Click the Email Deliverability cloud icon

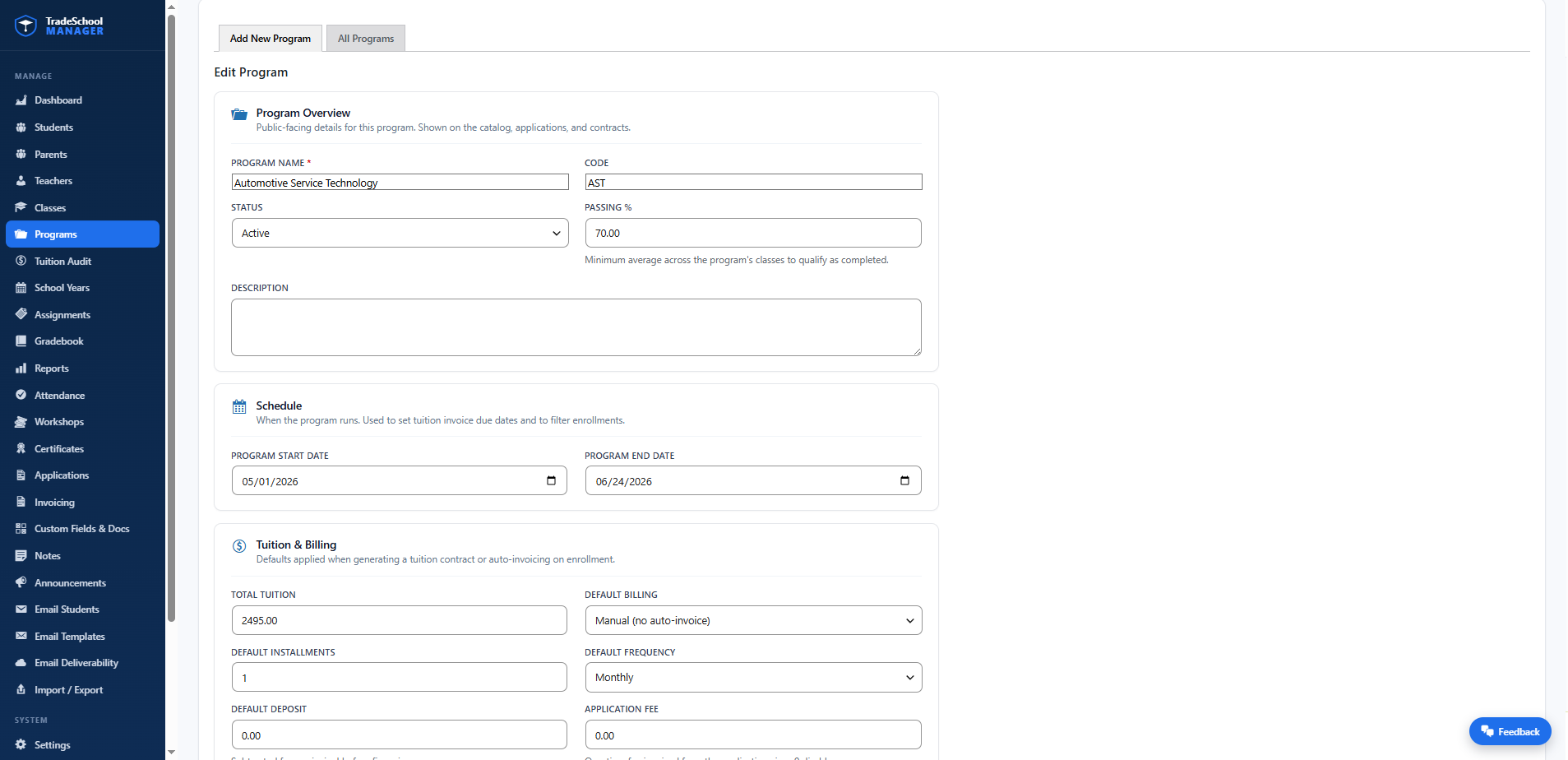[21, 663]
